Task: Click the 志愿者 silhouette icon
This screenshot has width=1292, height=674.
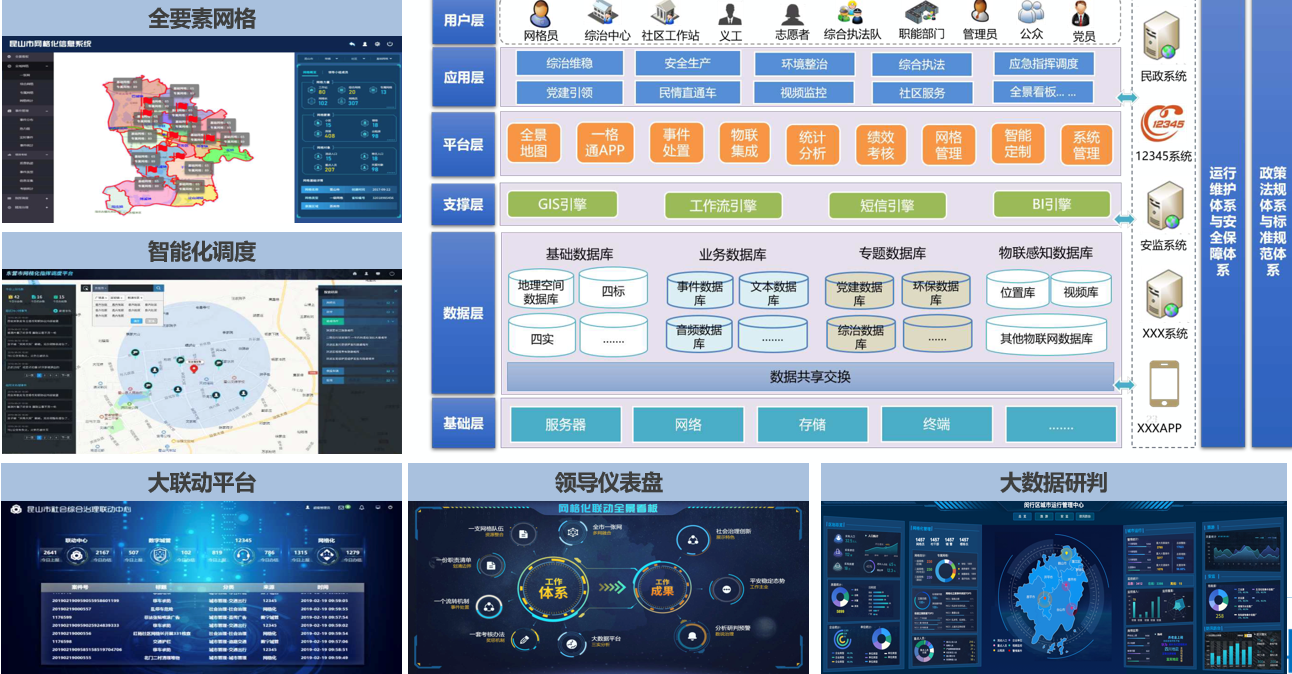Action: click(x=792, y=14)
